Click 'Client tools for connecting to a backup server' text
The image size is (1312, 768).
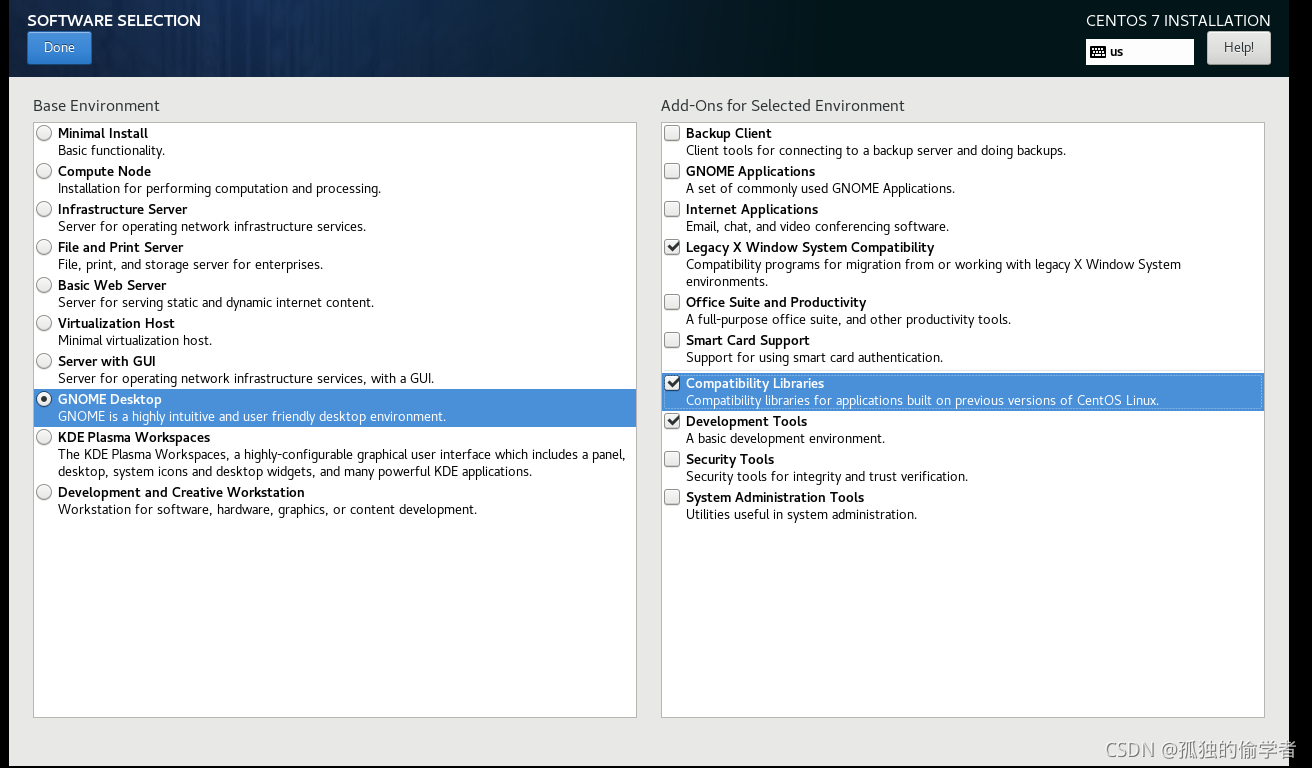point(876,151)
